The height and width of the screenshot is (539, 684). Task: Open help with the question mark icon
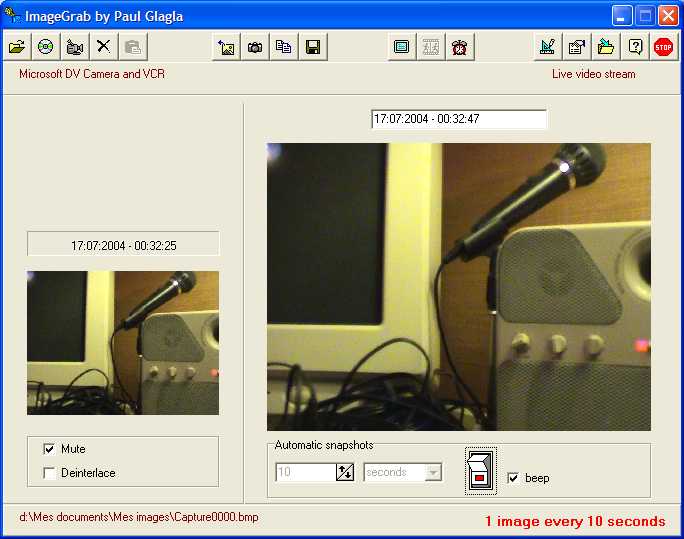pos(635,46)
